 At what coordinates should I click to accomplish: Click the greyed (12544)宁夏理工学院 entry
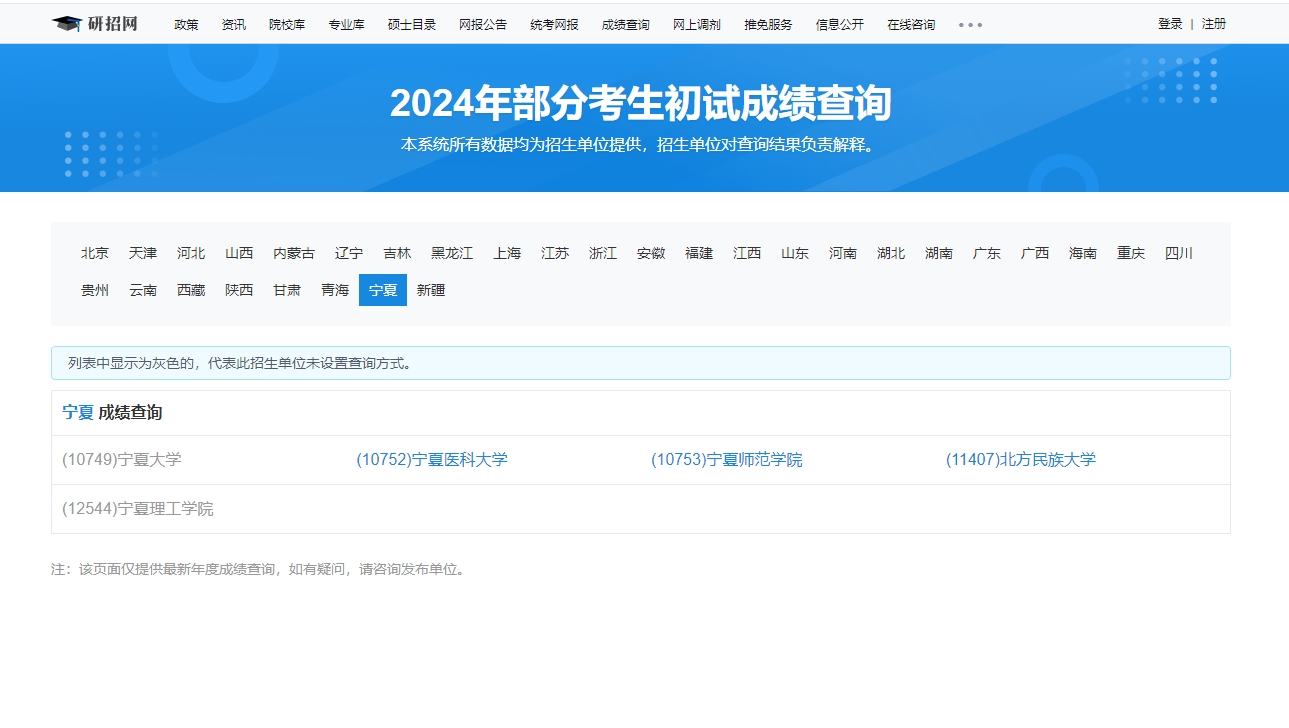(x=138, y=509)
